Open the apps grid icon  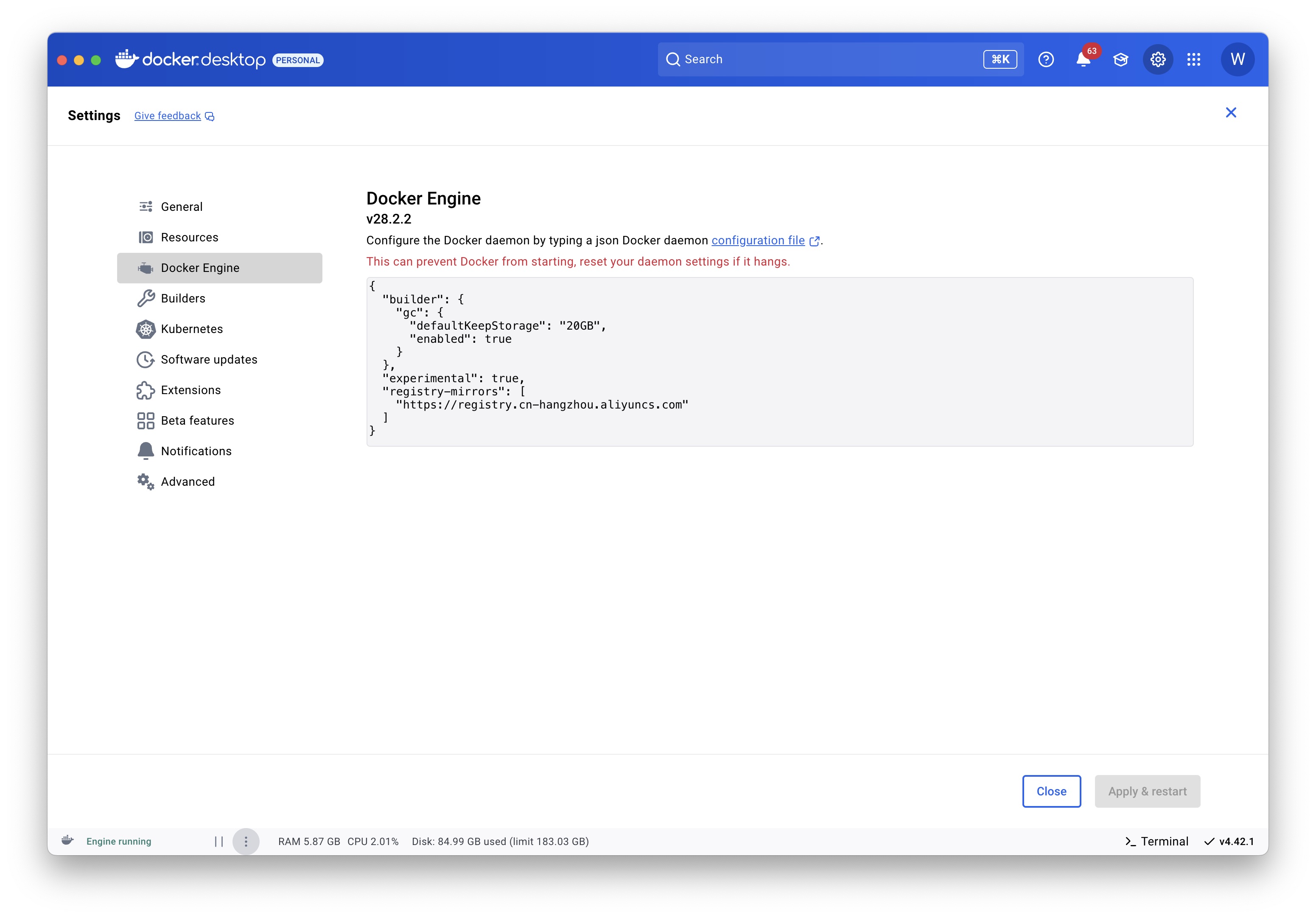click(1193, 59)
